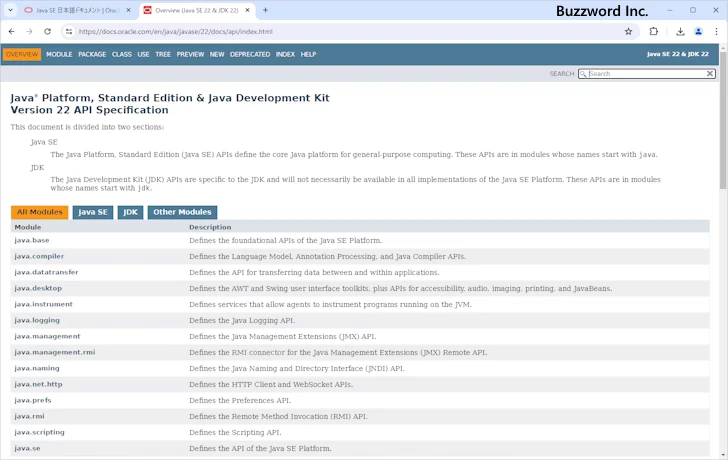Open the java.se module link
Viewport: 728px width, 460px height.
pyautogui.click(x=27, y=448)
